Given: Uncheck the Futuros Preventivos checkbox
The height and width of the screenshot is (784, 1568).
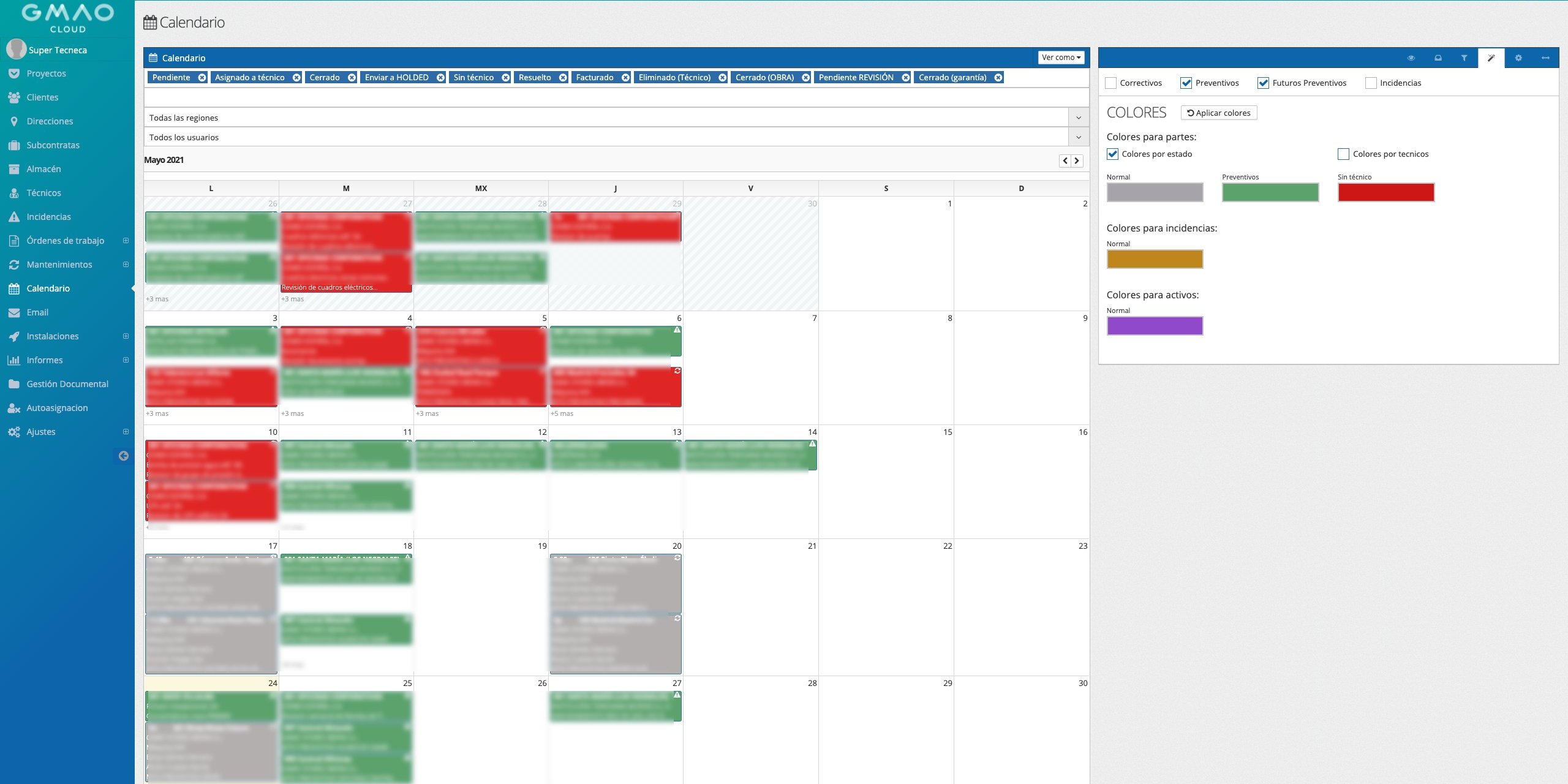Looking at the screenshot, I should tap(1263, 83).
